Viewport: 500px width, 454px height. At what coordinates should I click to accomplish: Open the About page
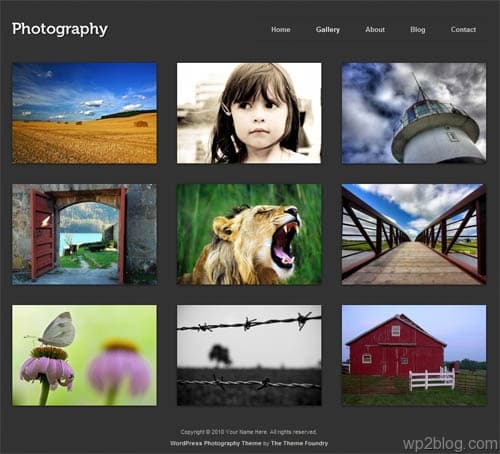click(x=375, y=29)
